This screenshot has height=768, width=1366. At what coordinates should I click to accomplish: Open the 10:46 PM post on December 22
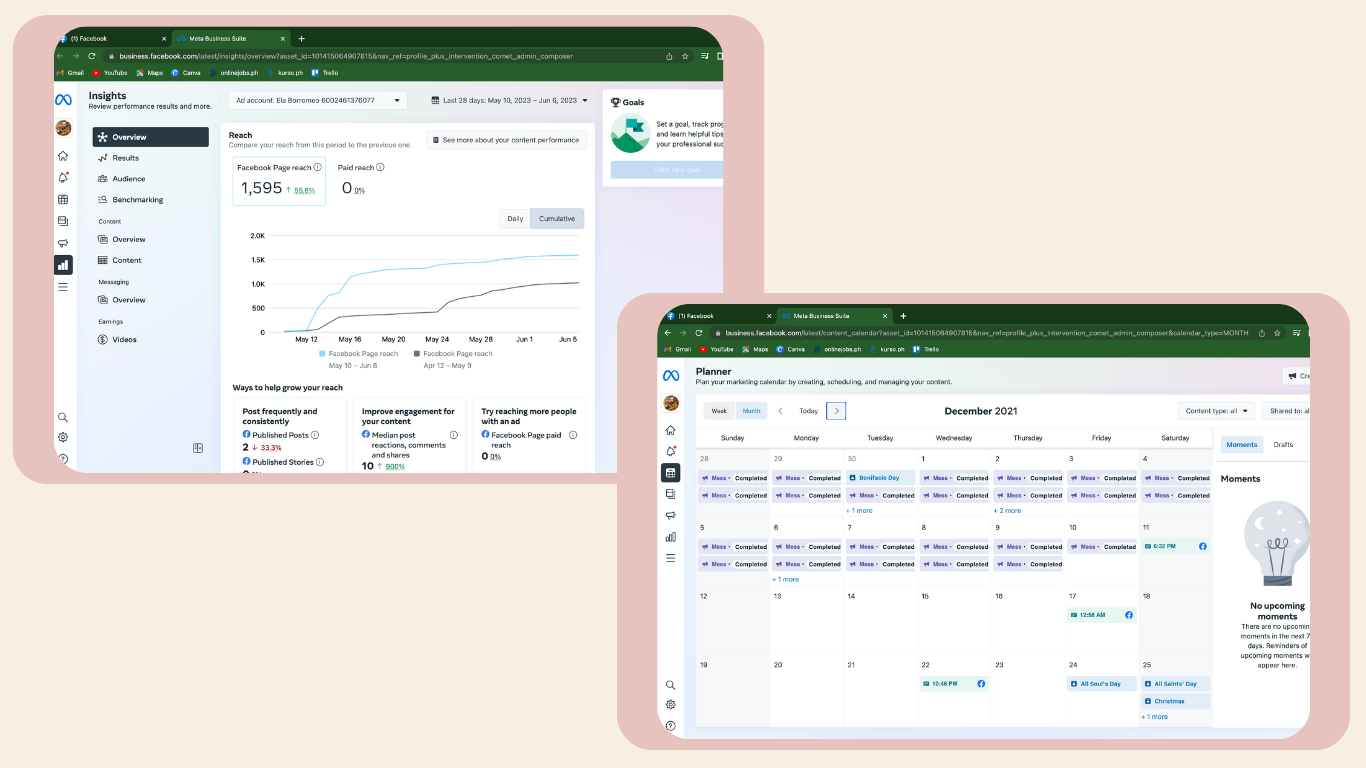(954, 684)
